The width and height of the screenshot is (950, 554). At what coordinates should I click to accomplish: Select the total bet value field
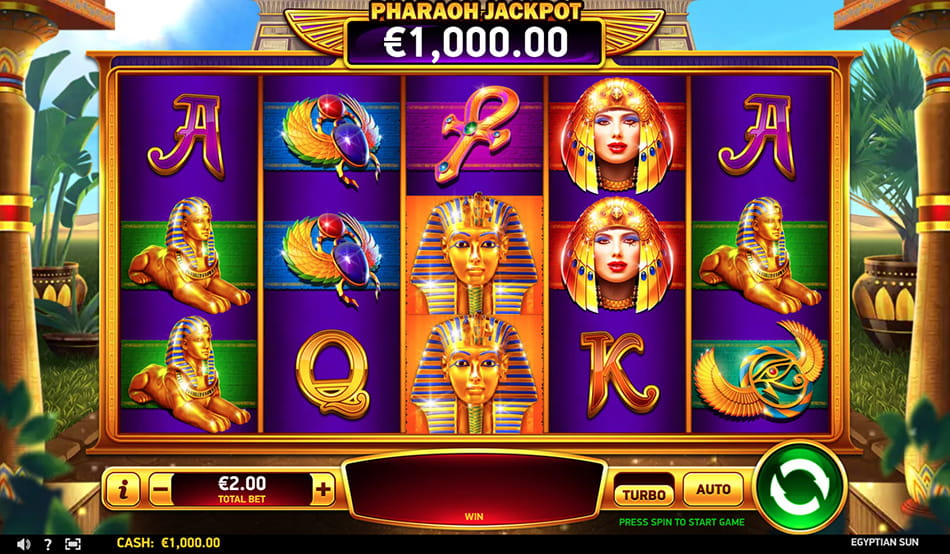(x=242, y=489)
